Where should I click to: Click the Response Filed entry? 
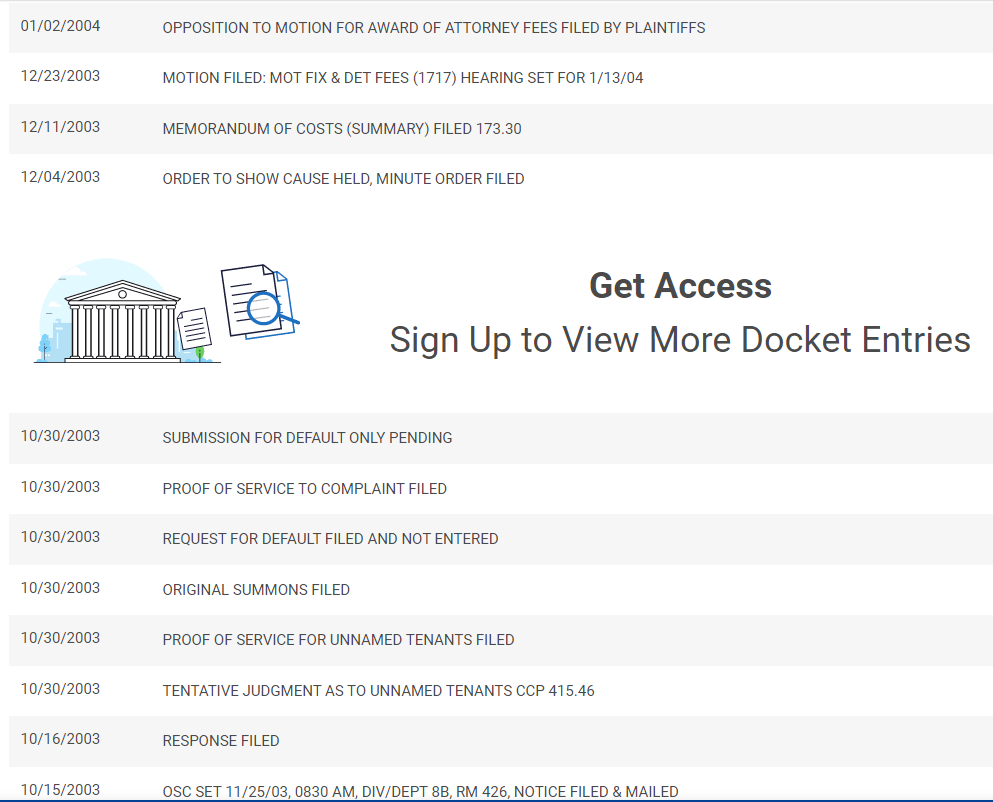[221, 741]
